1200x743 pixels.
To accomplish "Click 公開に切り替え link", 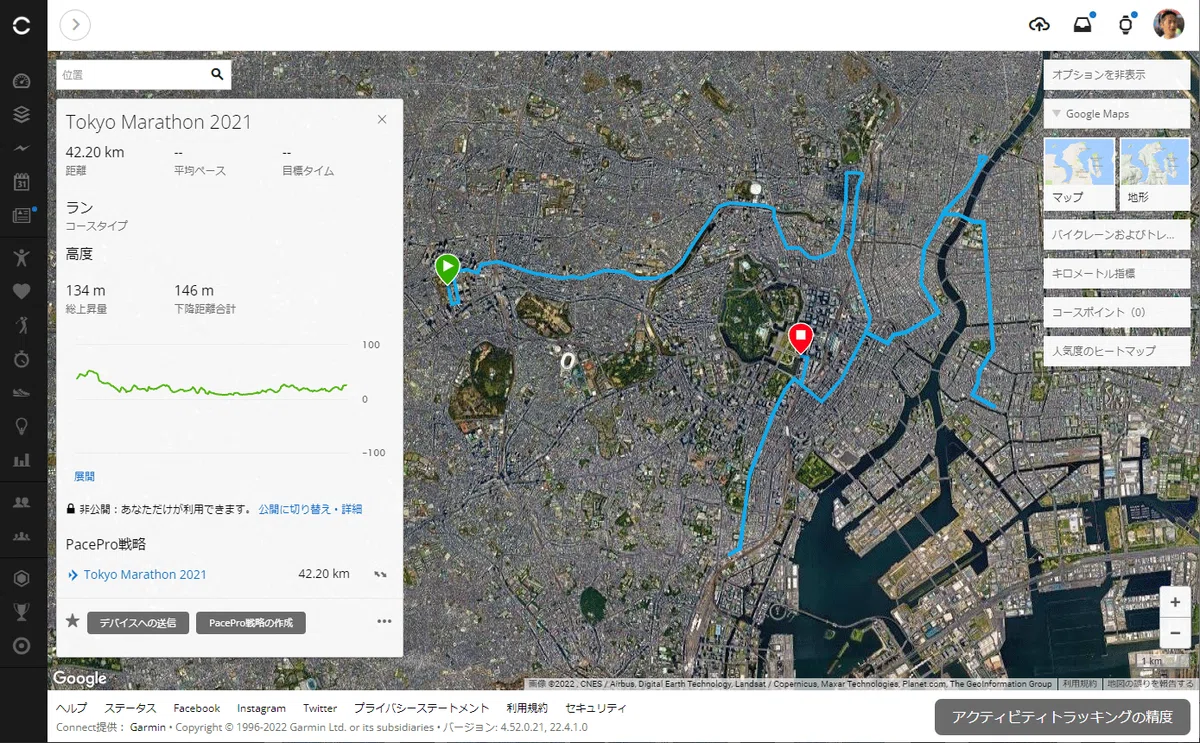I will [294, 509].
